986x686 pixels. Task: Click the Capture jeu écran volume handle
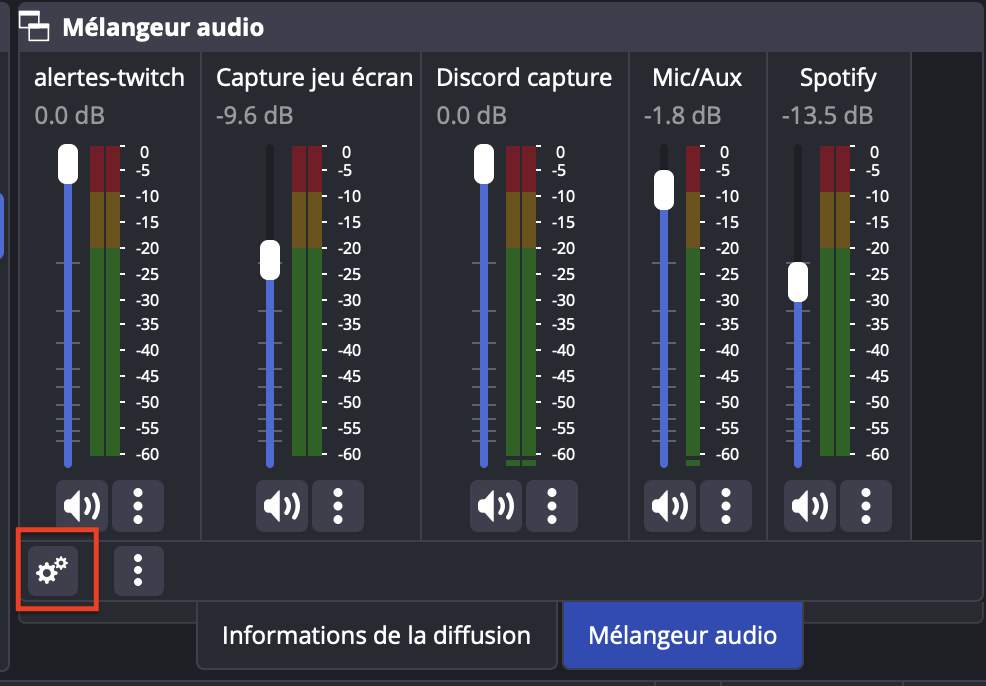[x=270, y=260]
